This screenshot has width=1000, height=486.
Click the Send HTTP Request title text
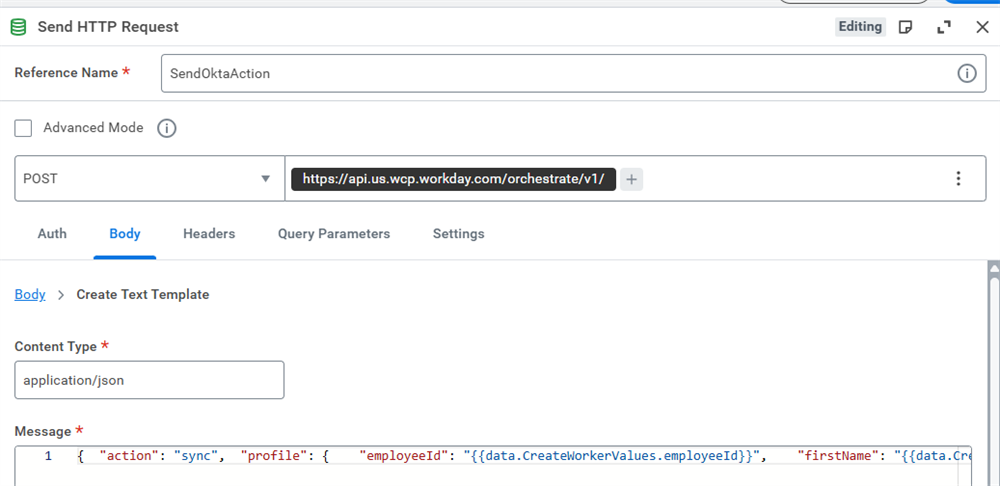pos(108,27)
